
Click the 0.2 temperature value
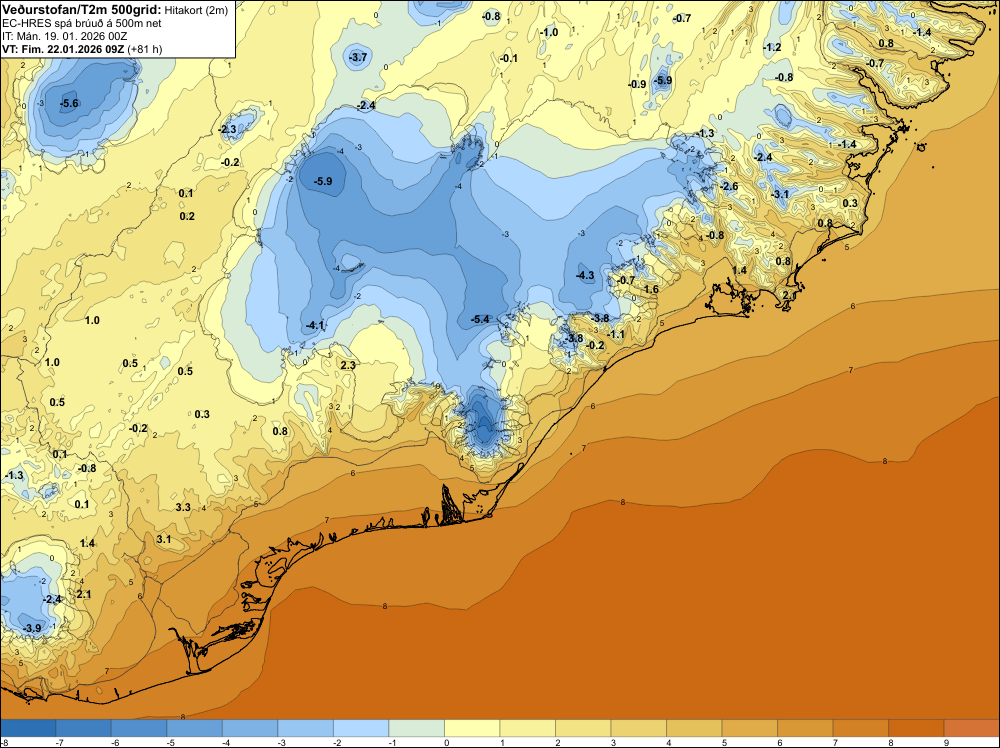187,216
